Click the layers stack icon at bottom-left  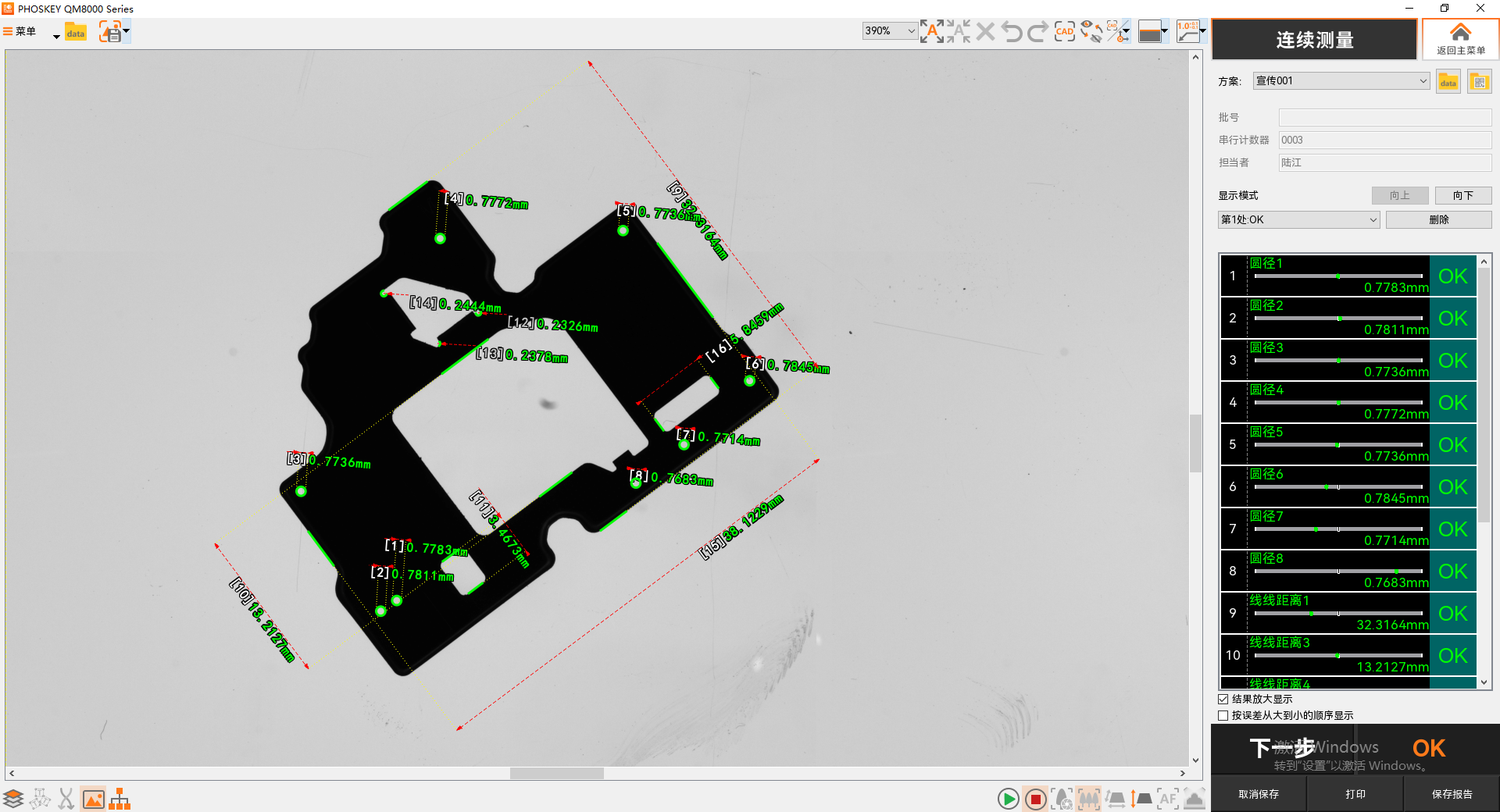[x=13, y=799]
